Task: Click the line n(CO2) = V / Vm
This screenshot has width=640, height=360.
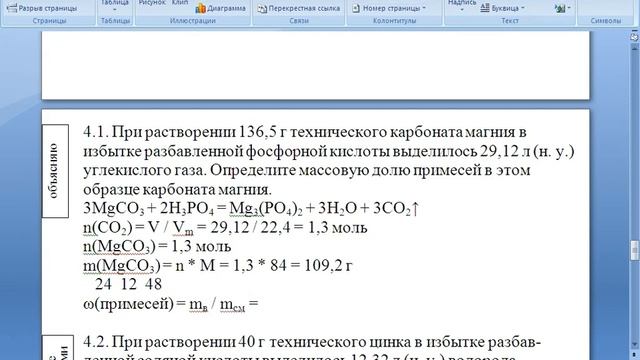Action: coord(225,228)
